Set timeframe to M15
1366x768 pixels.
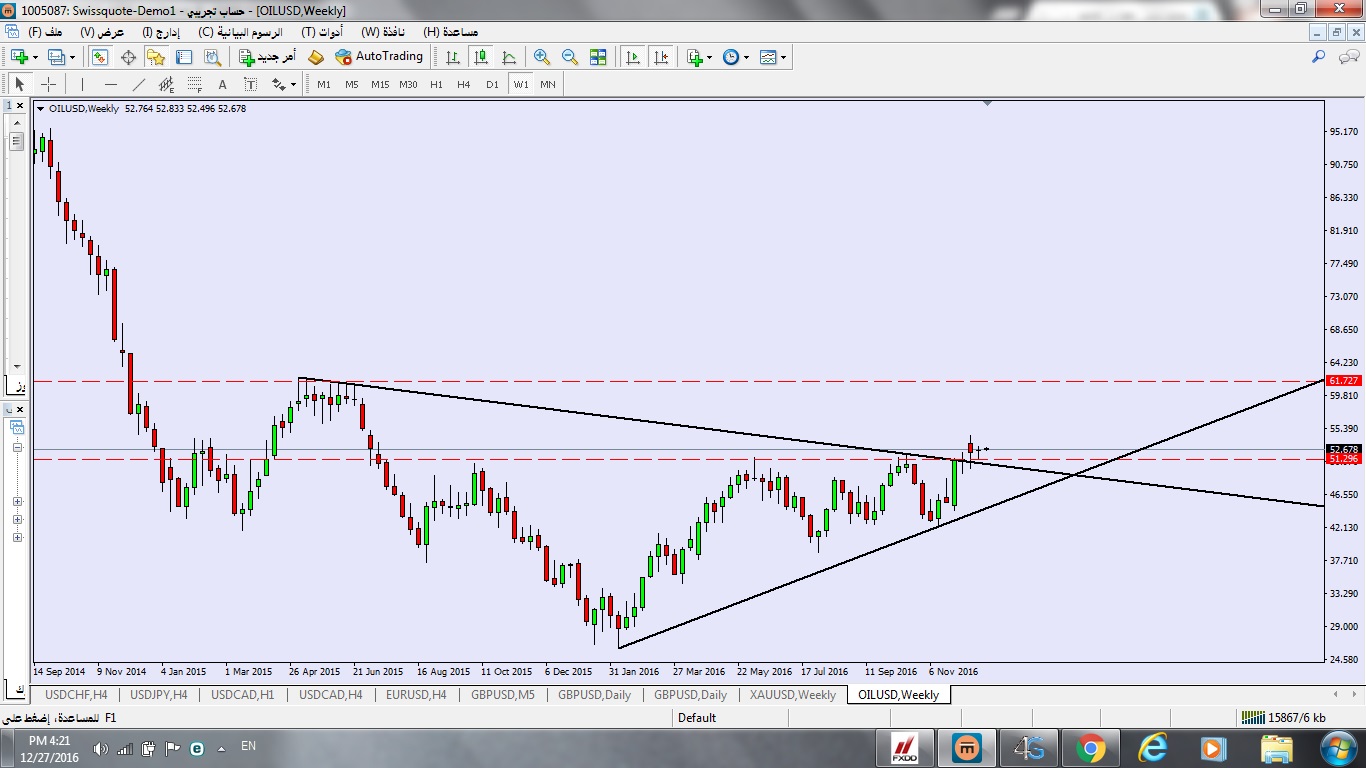pos(380,84)
